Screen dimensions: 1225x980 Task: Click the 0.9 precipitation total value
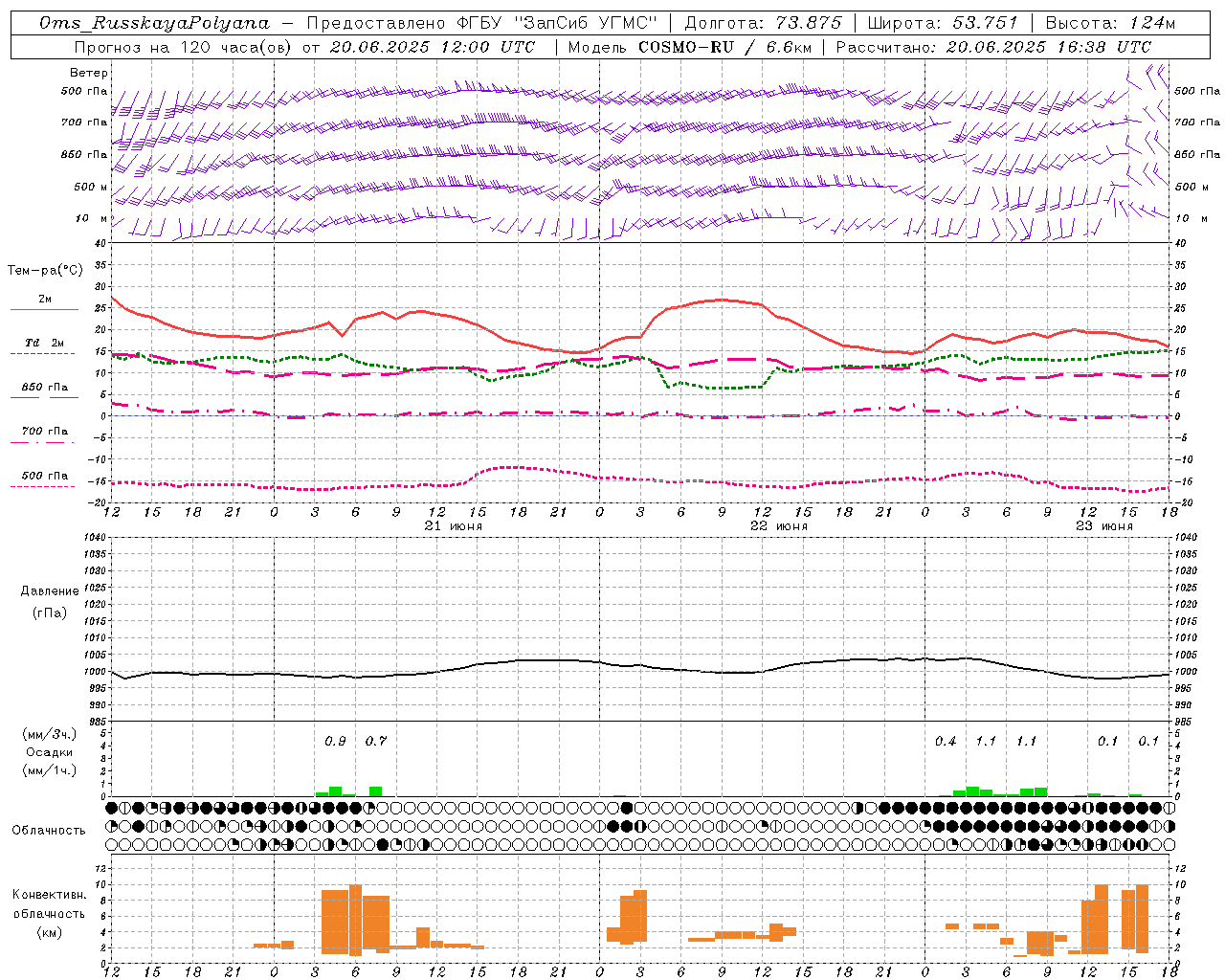tap(335, 741)
